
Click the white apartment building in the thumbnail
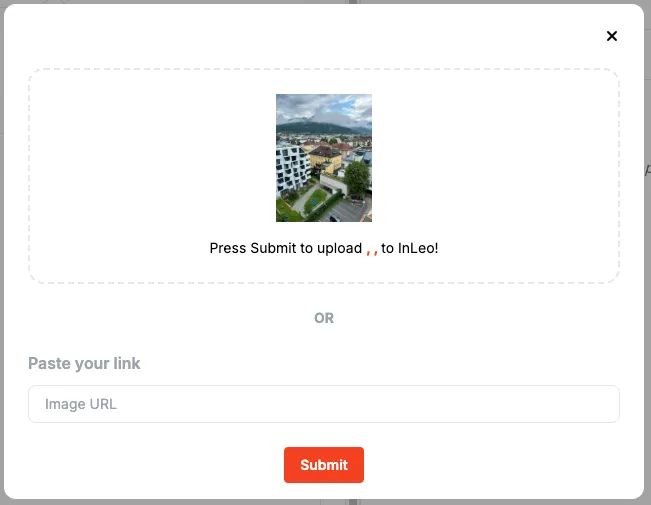tap(292, 169)
